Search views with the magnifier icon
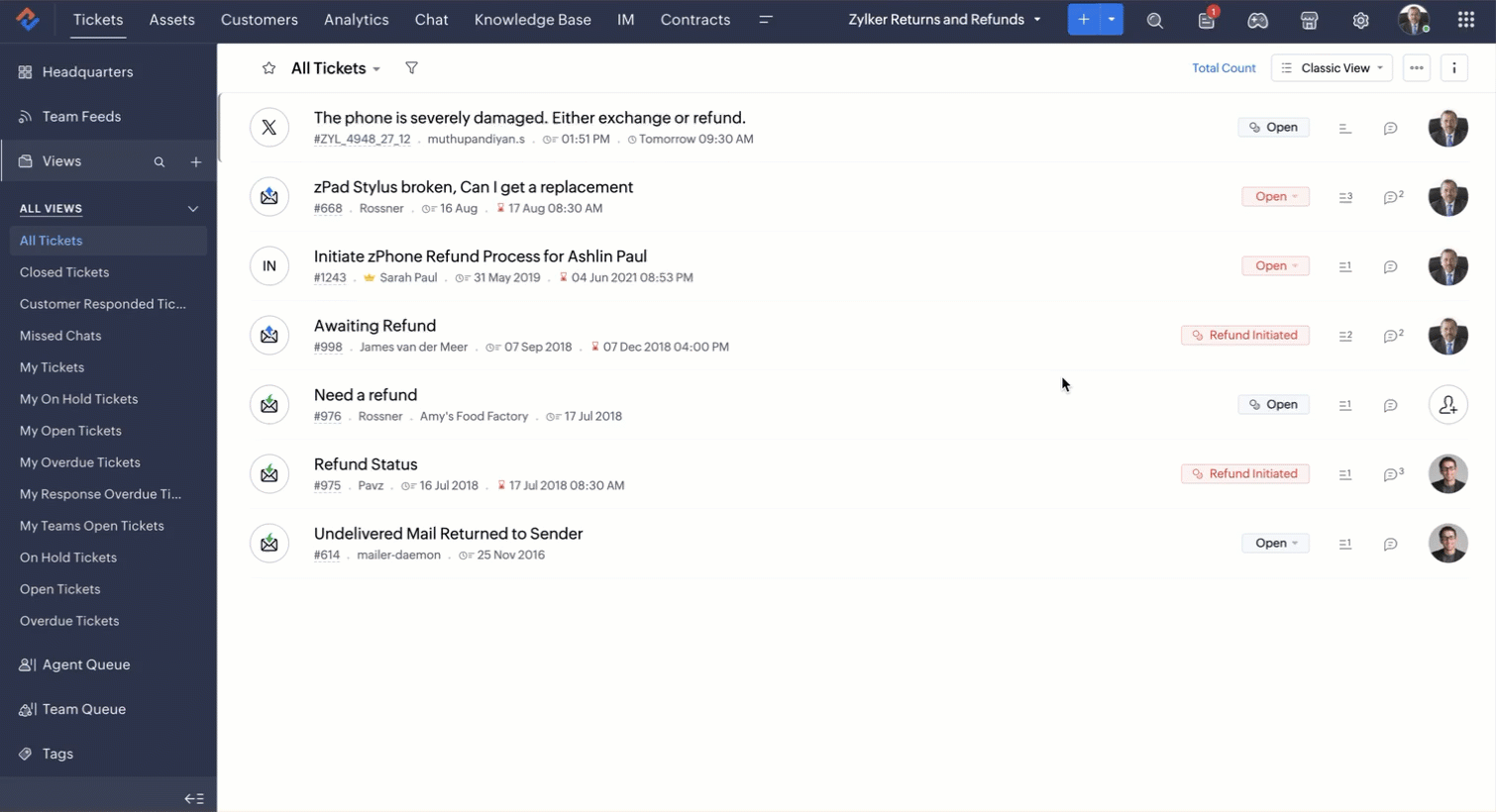Image resolution: width=1496 pixels, height=812 pixels. tap(159, 162)
